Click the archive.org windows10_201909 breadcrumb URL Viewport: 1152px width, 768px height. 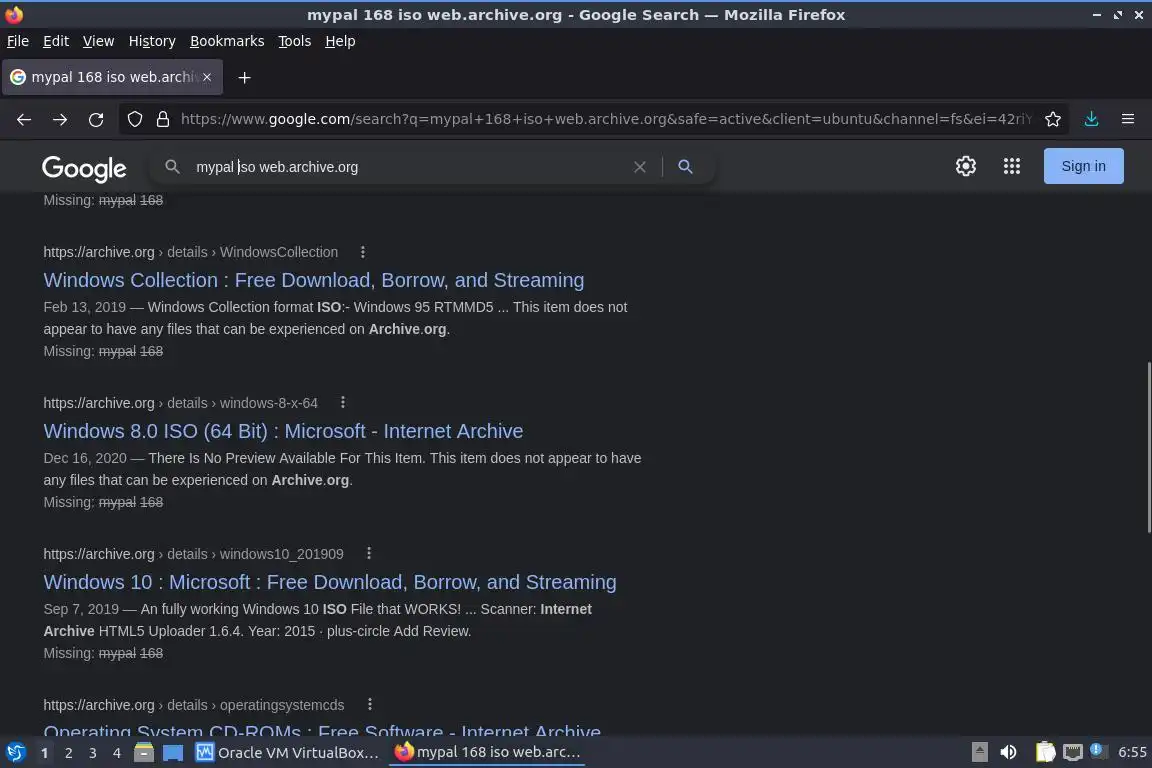point(193,553)
